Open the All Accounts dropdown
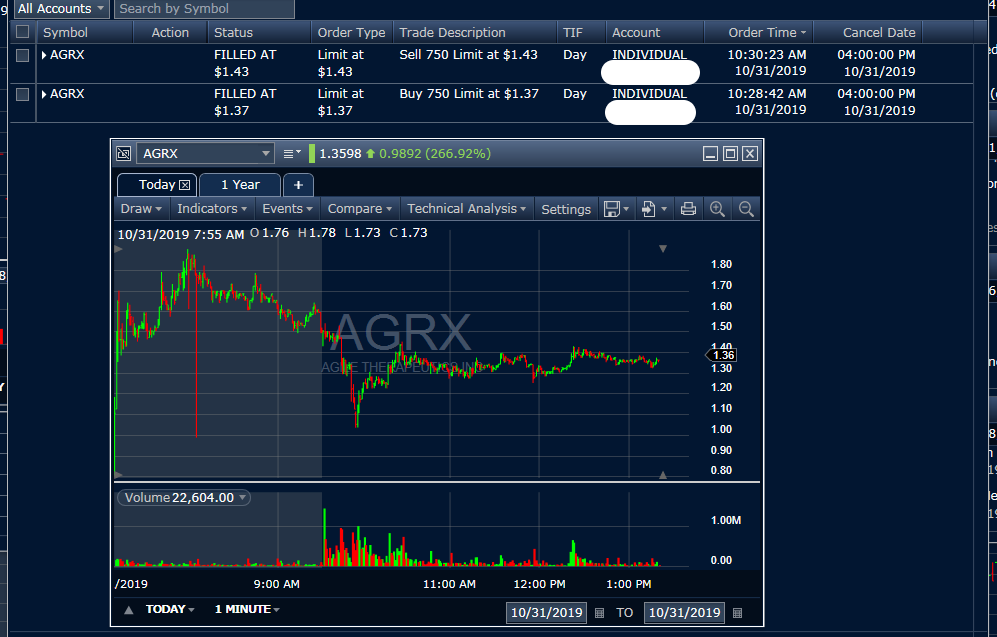 point(61,9)
